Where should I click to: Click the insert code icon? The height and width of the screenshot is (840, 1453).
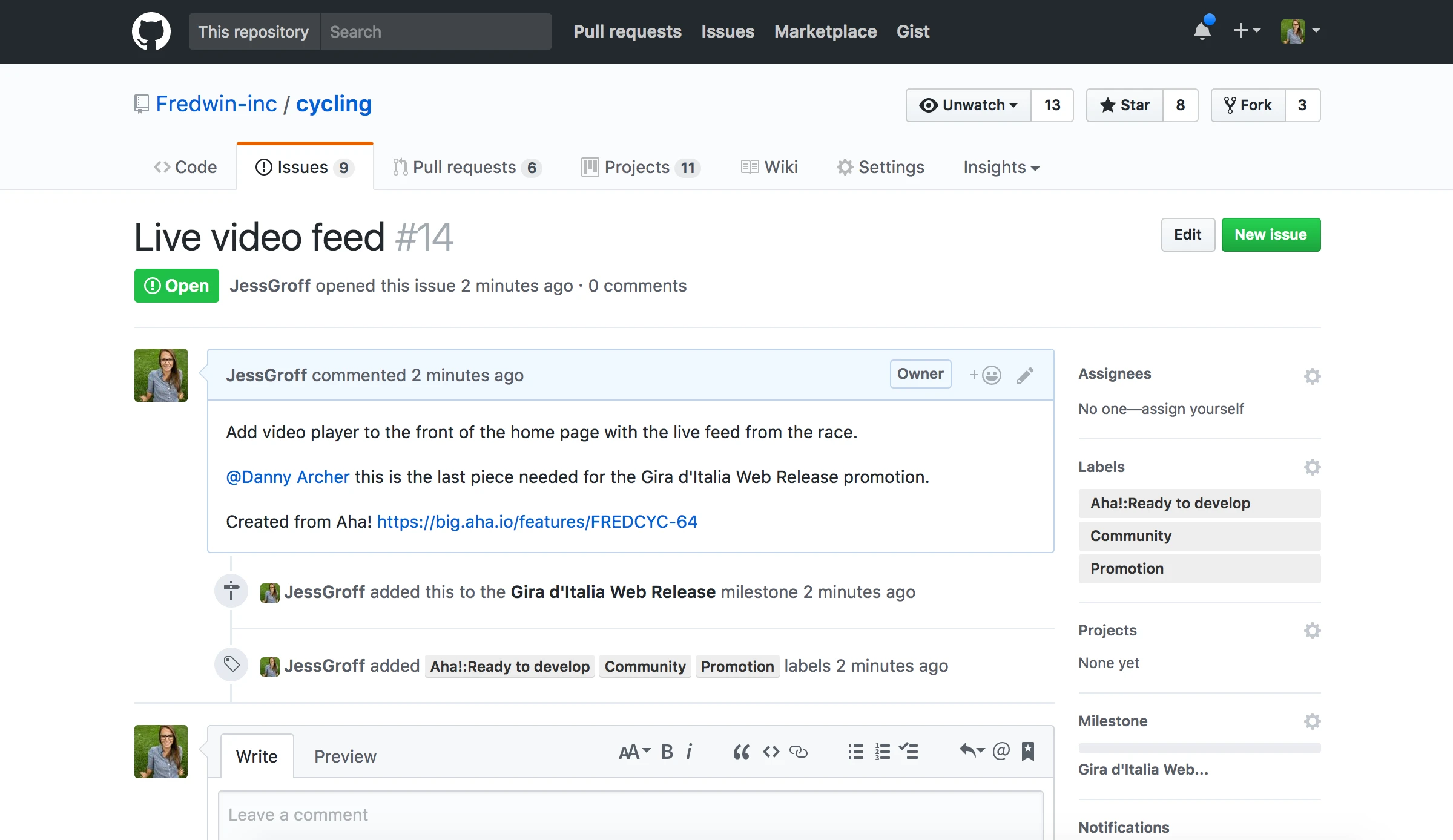(771, 752)
